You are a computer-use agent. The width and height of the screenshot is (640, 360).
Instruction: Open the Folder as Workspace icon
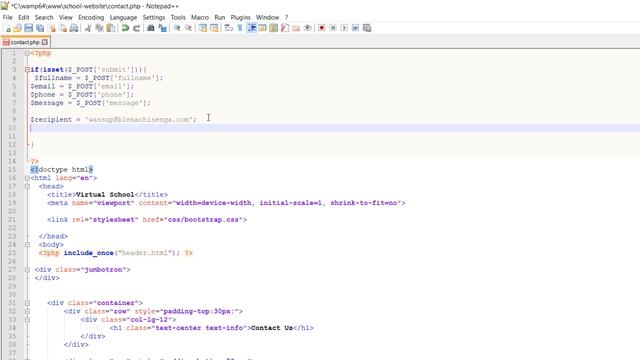(296, 28)
